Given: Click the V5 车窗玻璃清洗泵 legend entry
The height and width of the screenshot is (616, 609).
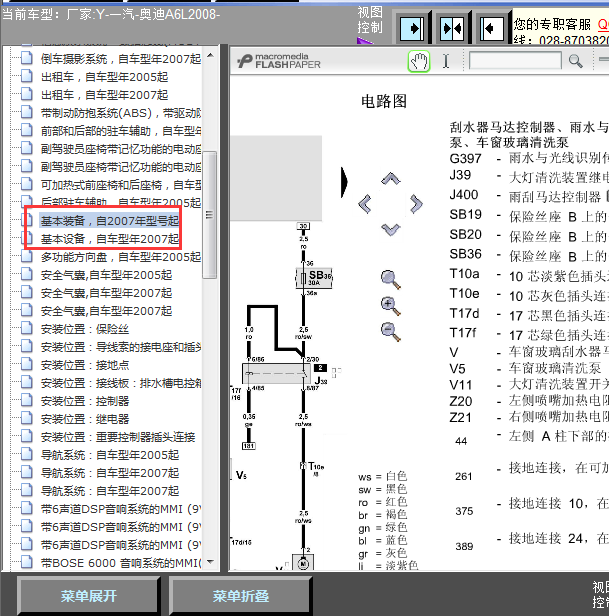Looking at the screenshot, I should (525, 369).
